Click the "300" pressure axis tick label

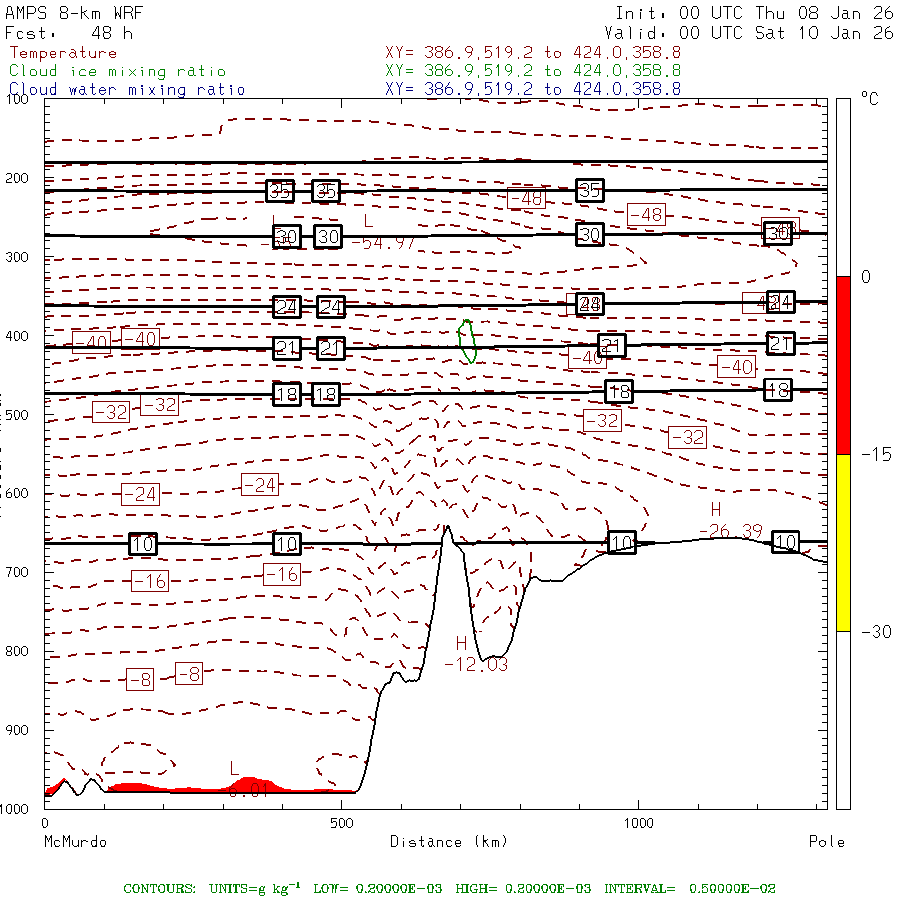tap(17, 257)
